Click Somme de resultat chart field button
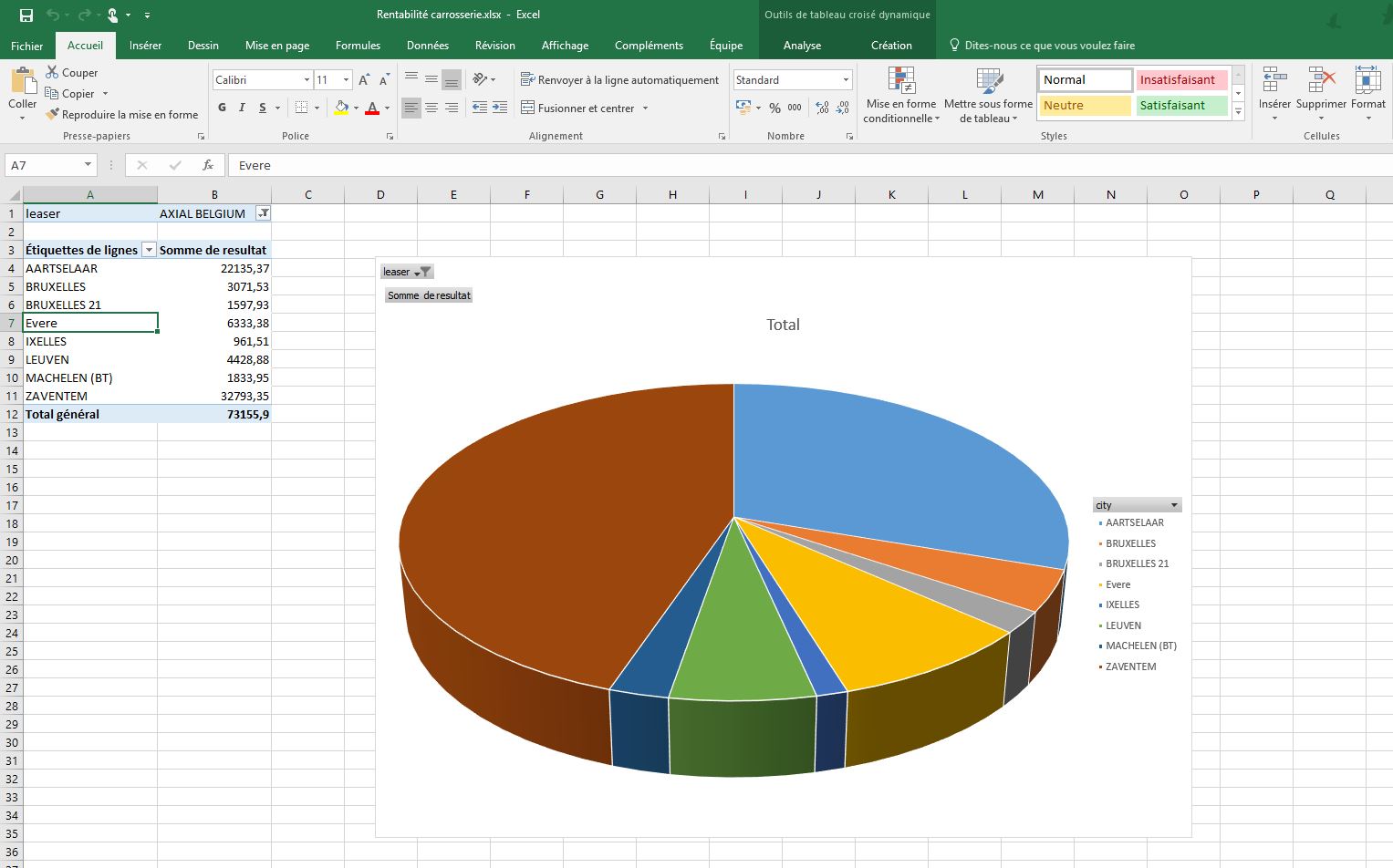Image resolution: width=1393 pixels, height=868 pixels. (429, 295)
